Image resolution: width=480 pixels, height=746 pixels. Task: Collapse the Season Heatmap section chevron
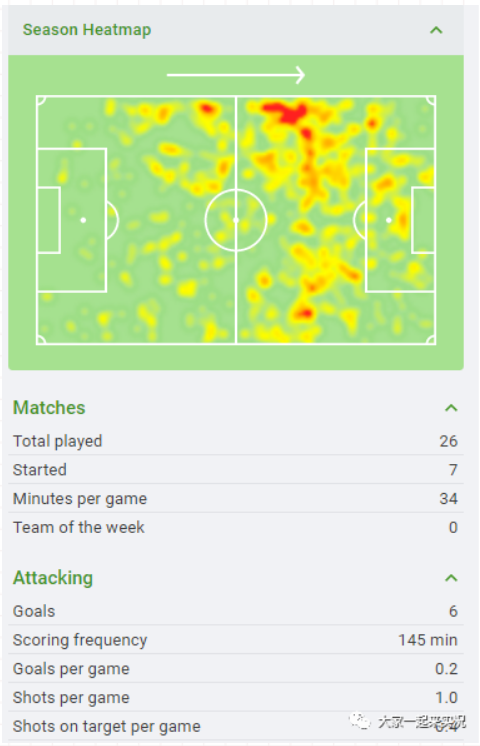(436, 30)
